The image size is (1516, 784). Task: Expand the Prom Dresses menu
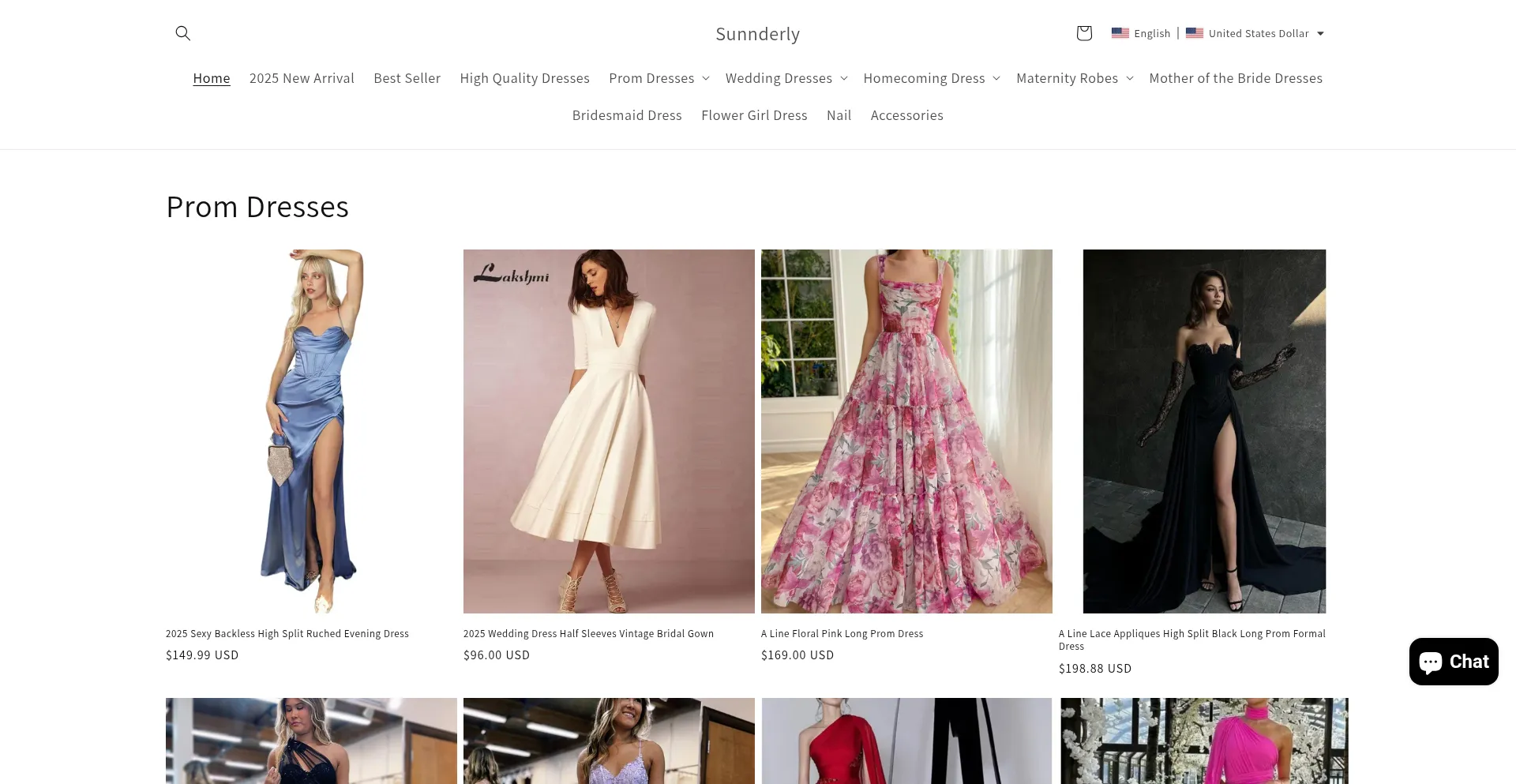point(659,78)
